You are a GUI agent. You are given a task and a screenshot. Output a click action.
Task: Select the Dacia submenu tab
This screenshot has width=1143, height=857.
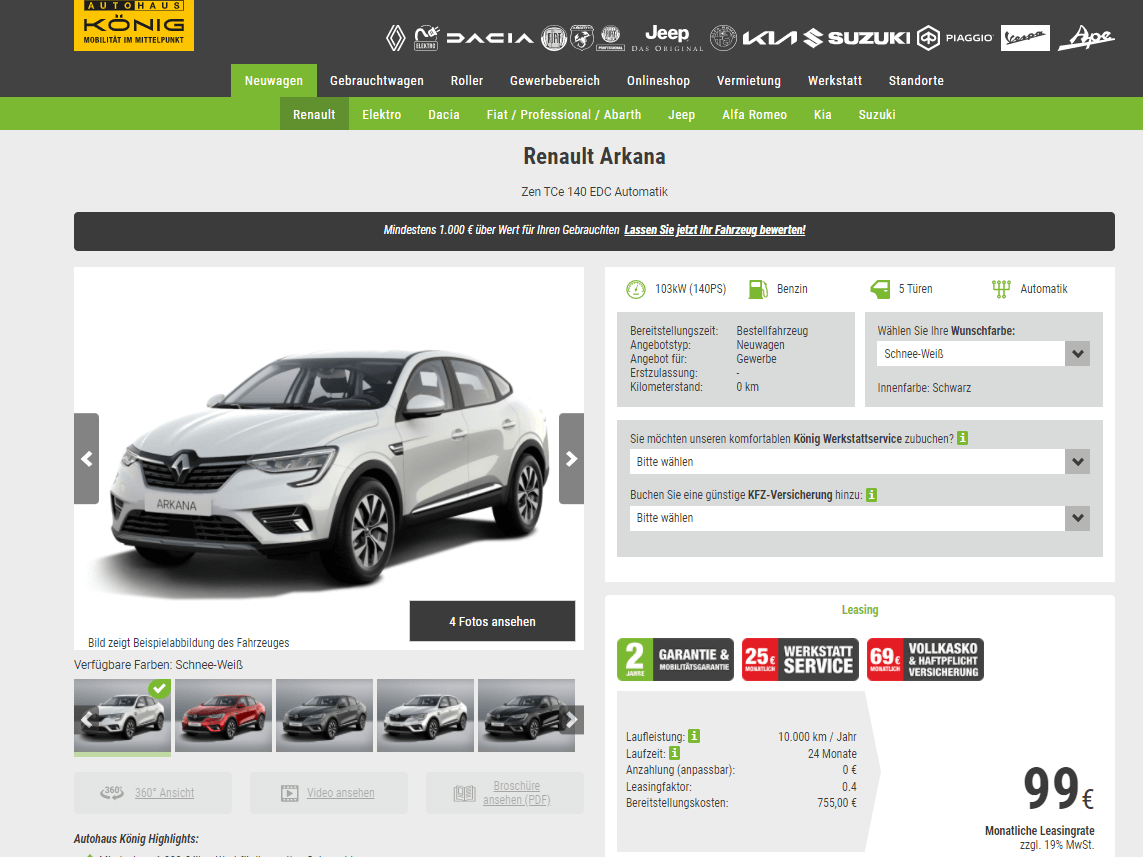tap(444, 114)
